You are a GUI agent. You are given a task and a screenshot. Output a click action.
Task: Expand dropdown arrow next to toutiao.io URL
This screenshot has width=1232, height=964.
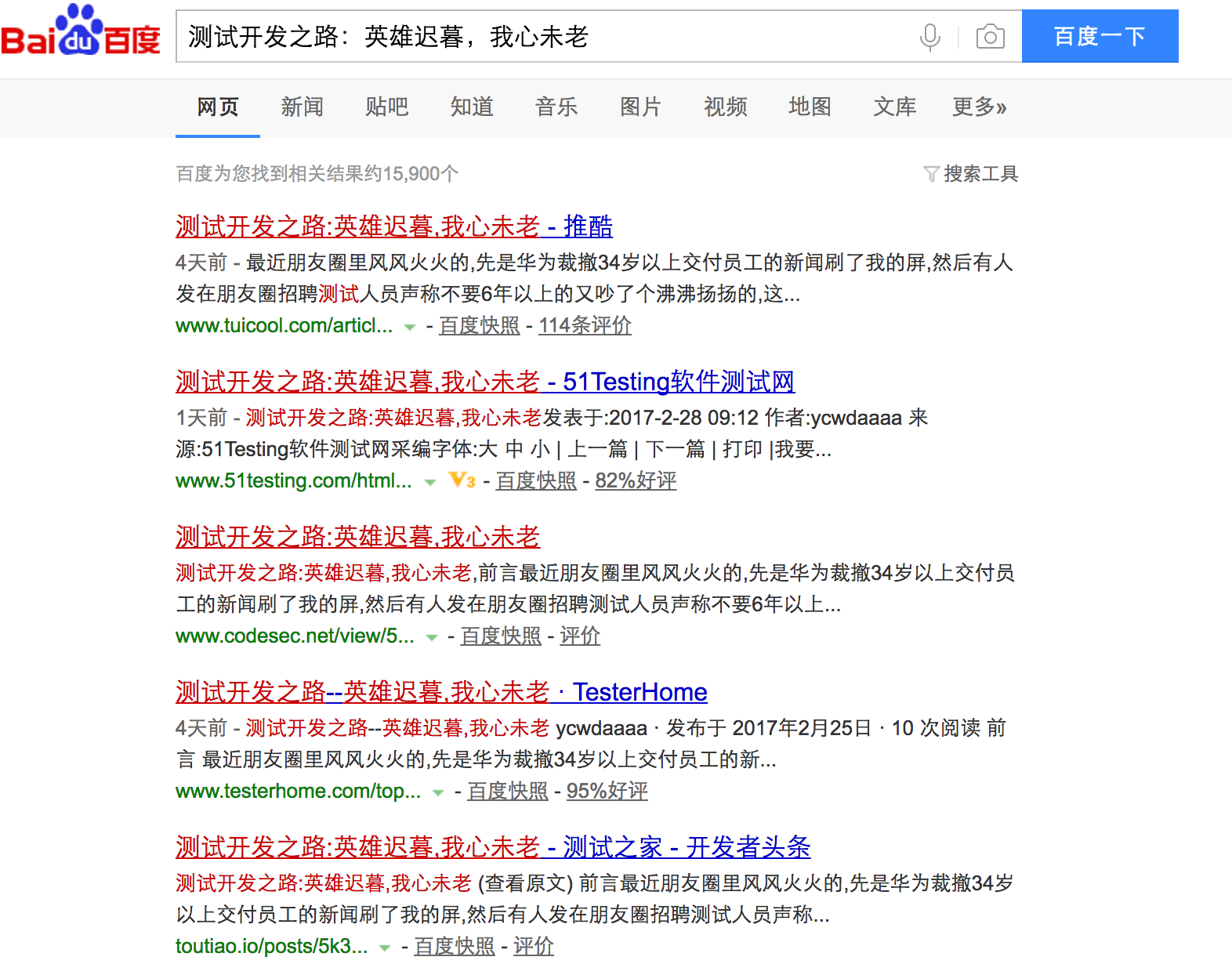(x=385, y=948)
